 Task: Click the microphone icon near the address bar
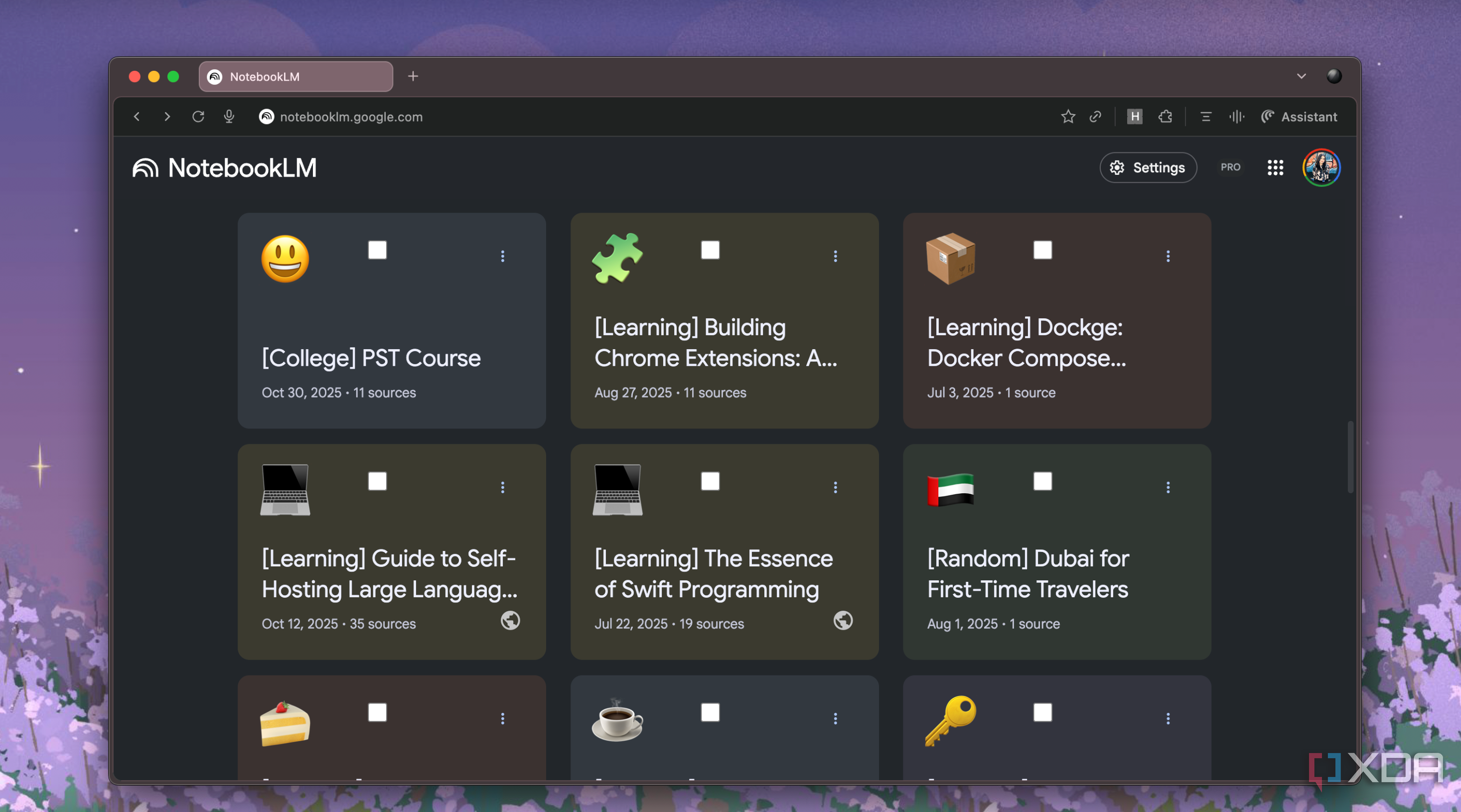click(x=229, y=117)
